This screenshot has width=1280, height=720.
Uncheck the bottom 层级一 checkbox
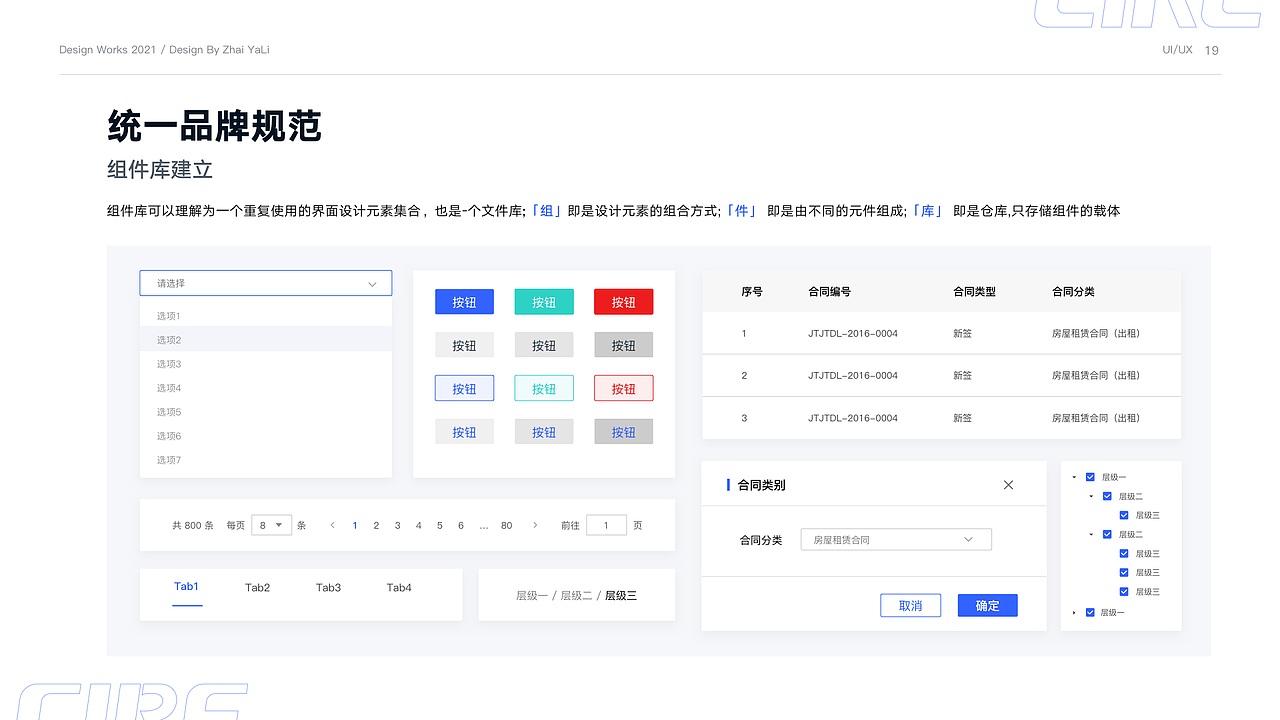pos(1090,612)
